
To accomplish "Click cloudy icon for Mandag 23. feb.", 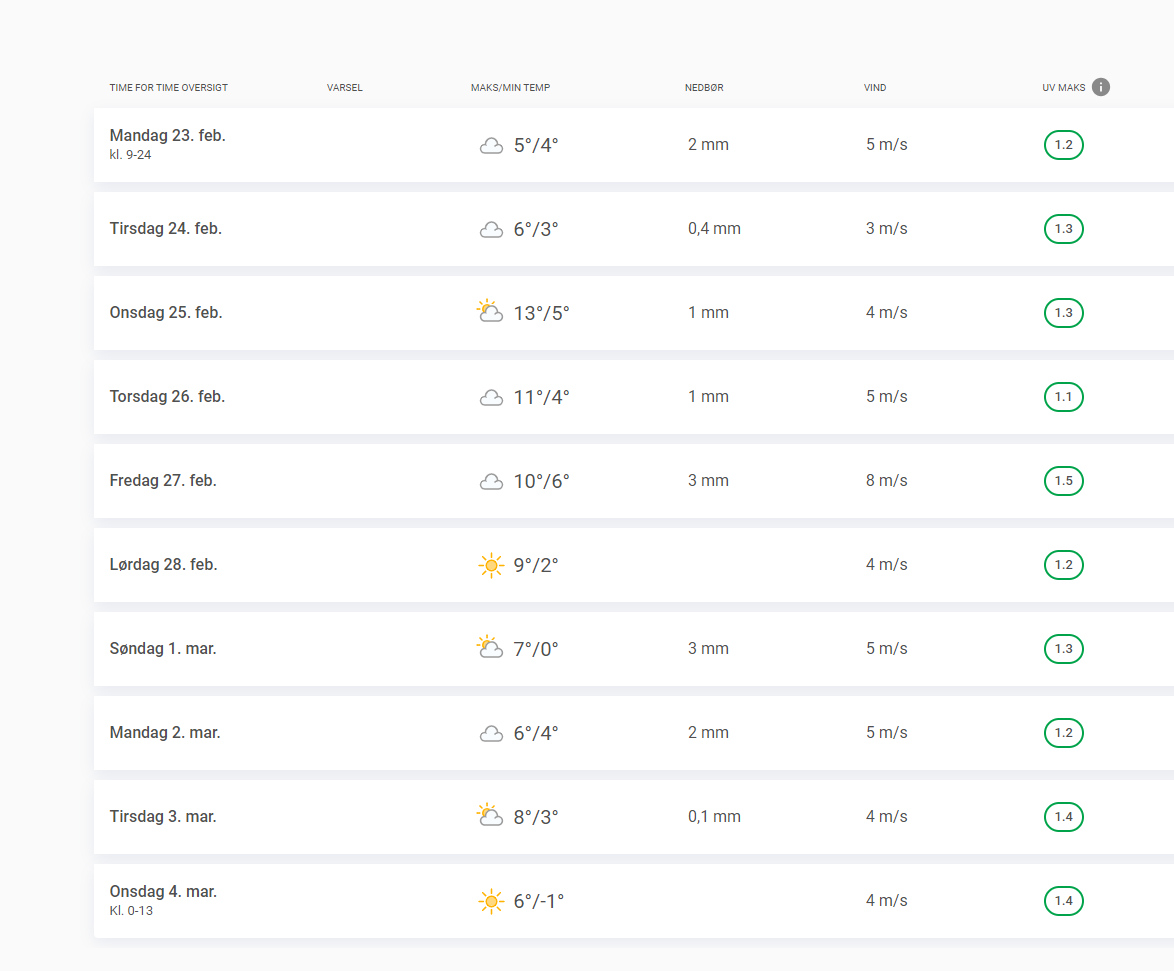I will point(490,146).
